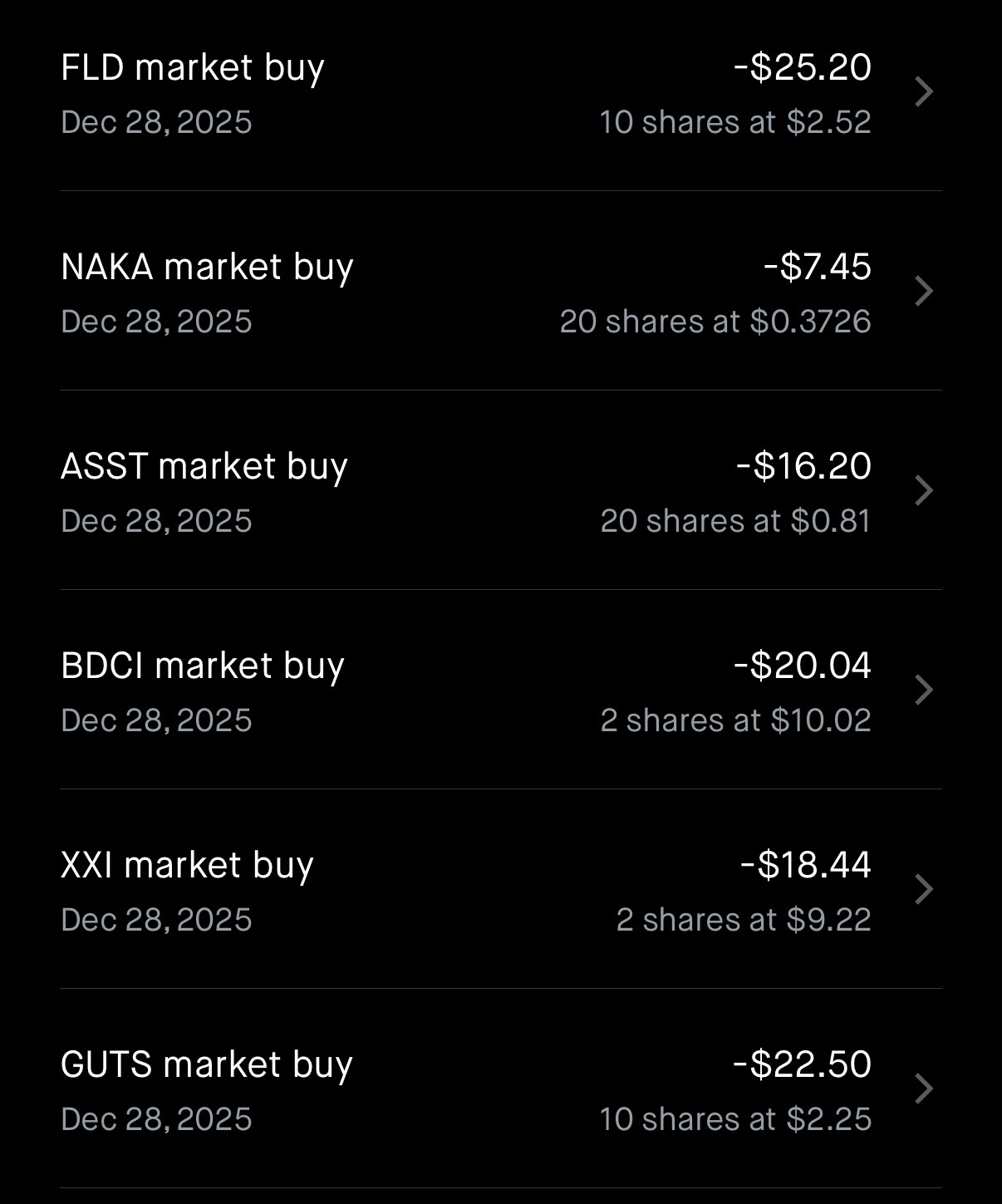Tap the 2 shares at $10.02 detail
Screen dimensions: 1002x1204
point(736,720)
